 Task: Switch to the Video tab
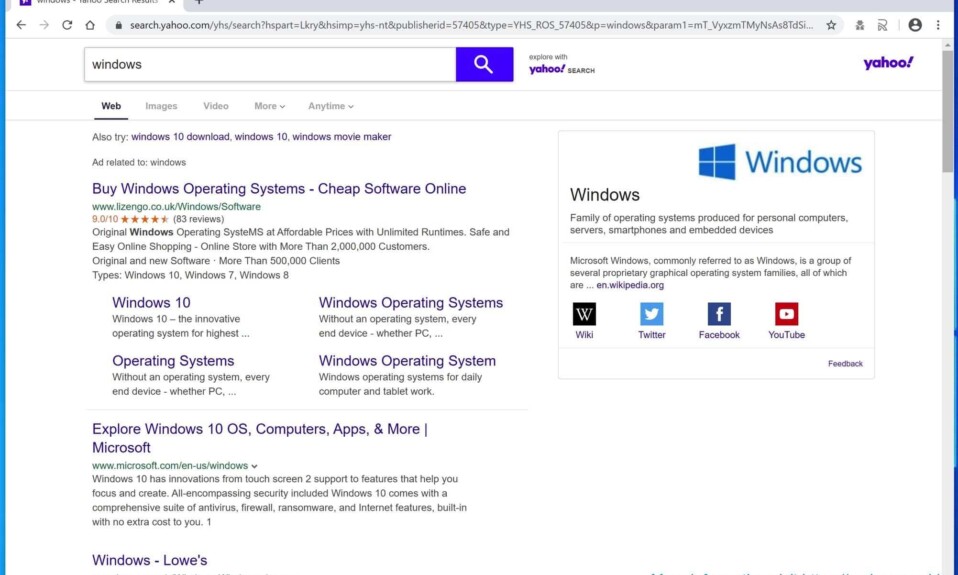(216, 106)
